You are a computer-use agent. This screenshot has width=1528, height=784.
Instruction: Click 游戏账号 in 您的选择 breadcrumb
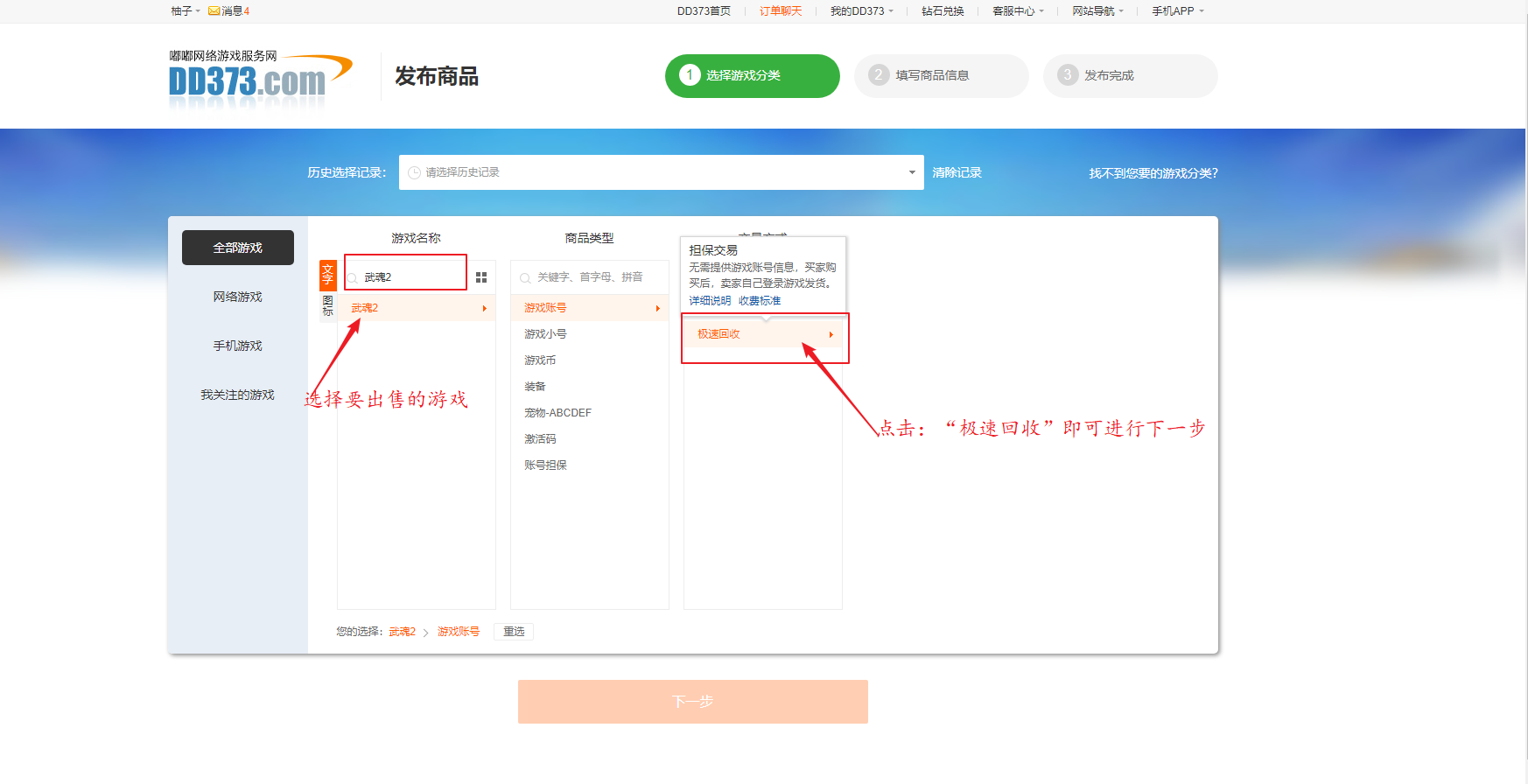pos(459,632)
